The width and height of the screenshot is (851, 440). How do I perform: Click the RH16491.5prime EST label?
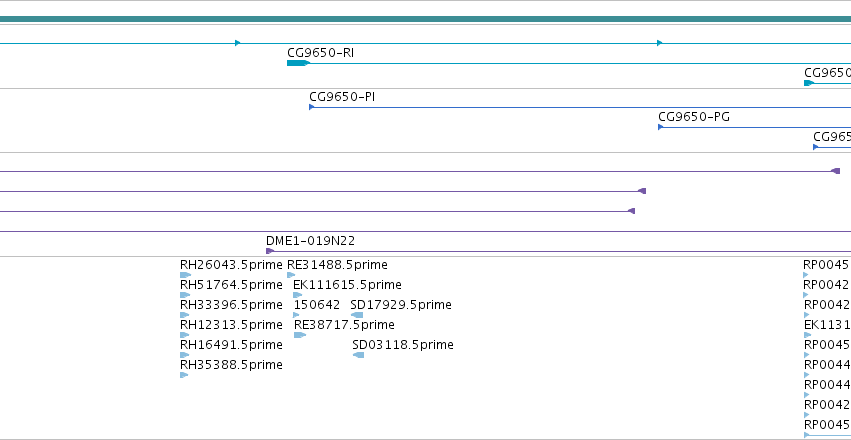[x=231, y=345]
